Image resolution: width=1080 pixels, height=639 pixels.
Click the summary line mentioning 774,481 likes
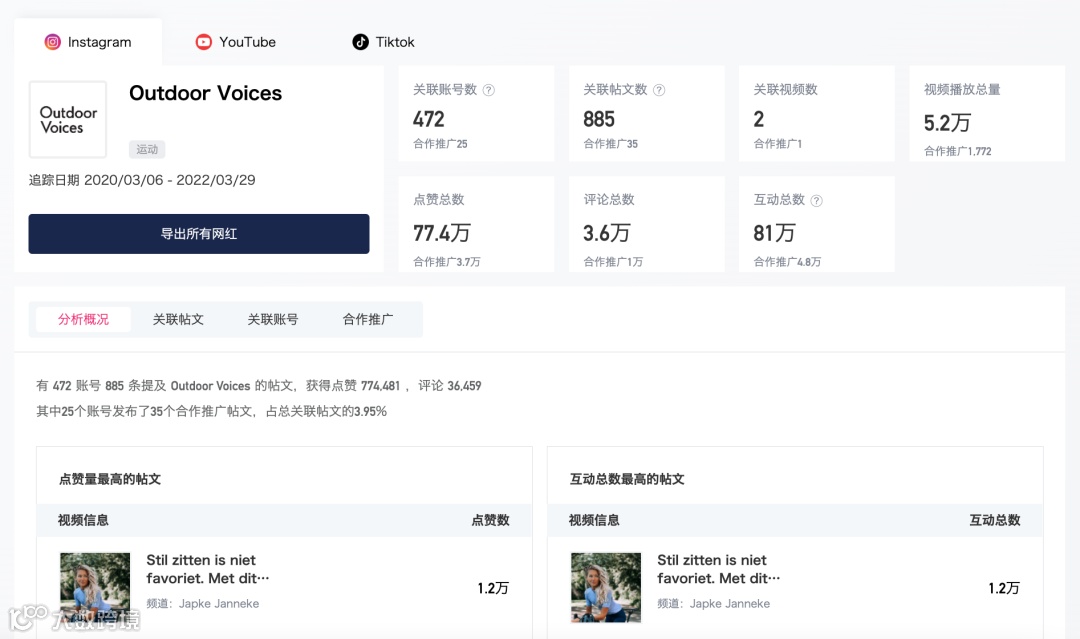pos(259,386)
